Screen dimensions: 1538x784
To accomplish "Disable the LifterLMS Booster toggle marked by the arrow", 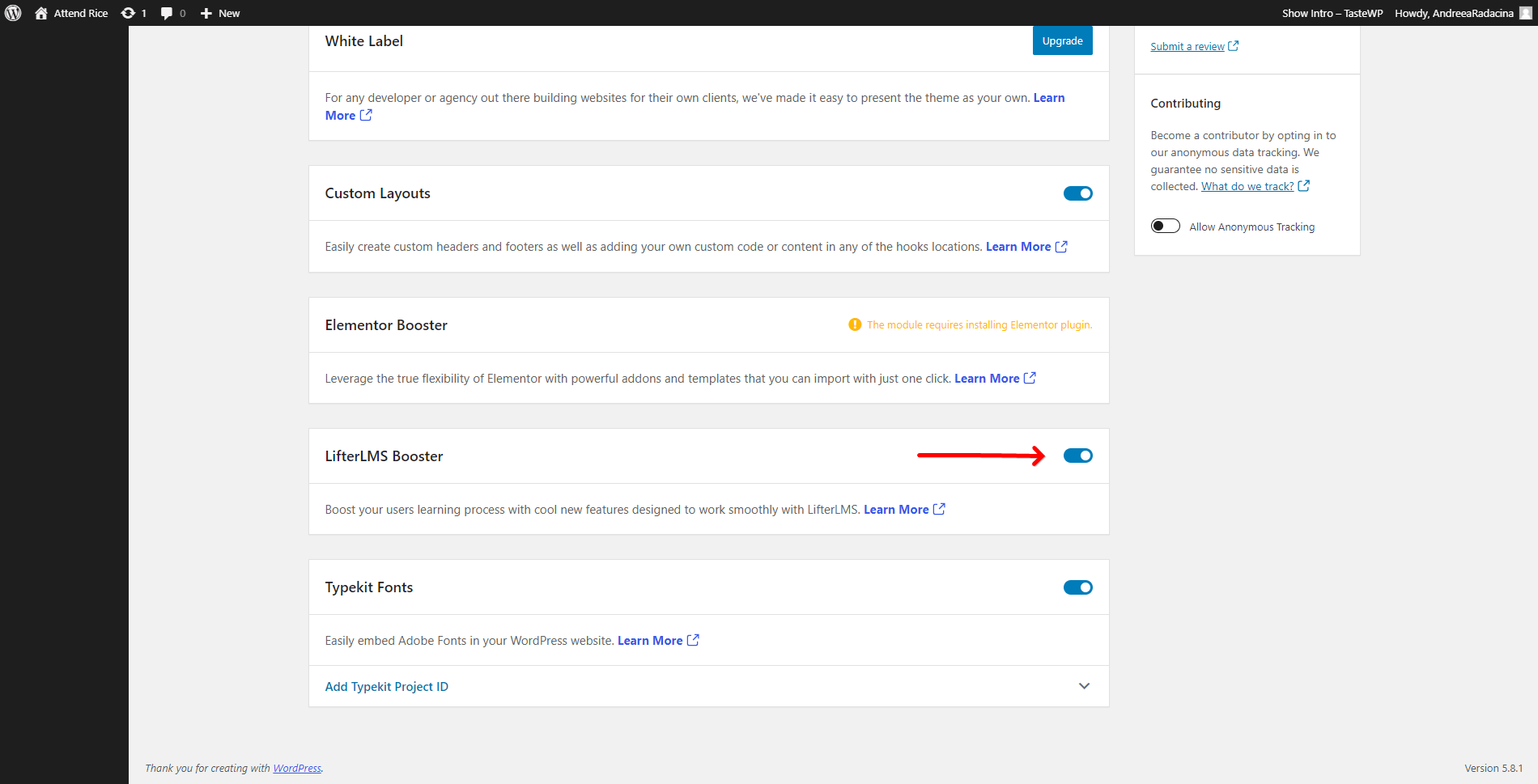I will [1077, 455].
